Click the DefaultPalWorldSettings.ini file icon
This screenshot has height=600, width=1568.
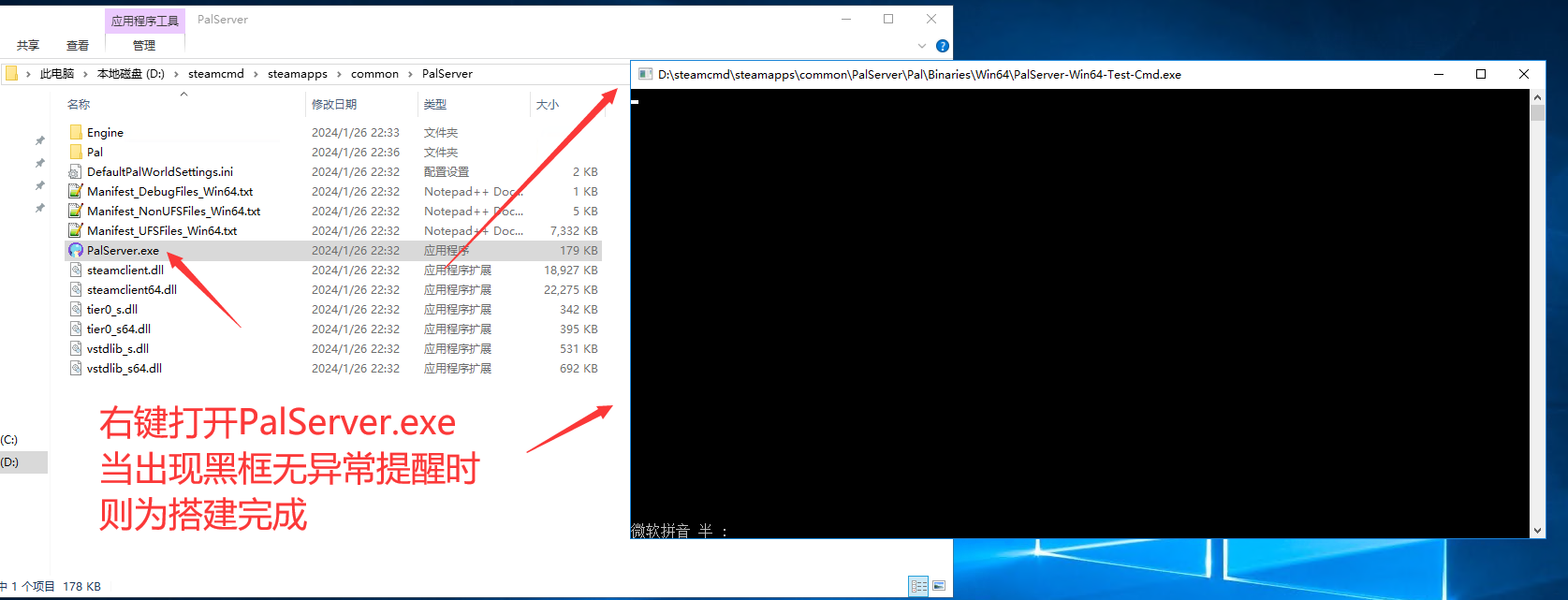[76, 171]
